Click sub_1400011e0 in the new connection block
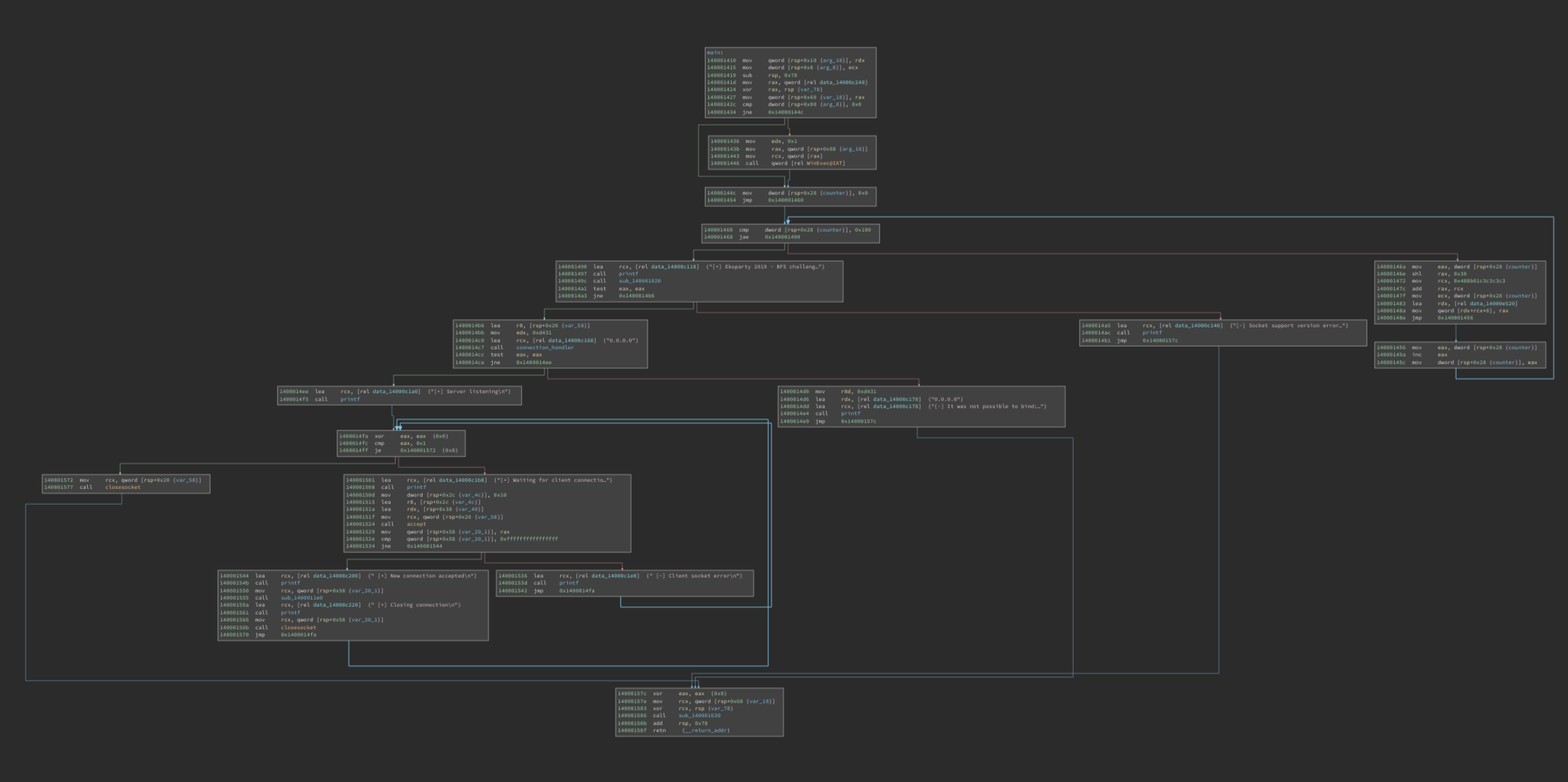1568x782 pixels. coord(301,598)
